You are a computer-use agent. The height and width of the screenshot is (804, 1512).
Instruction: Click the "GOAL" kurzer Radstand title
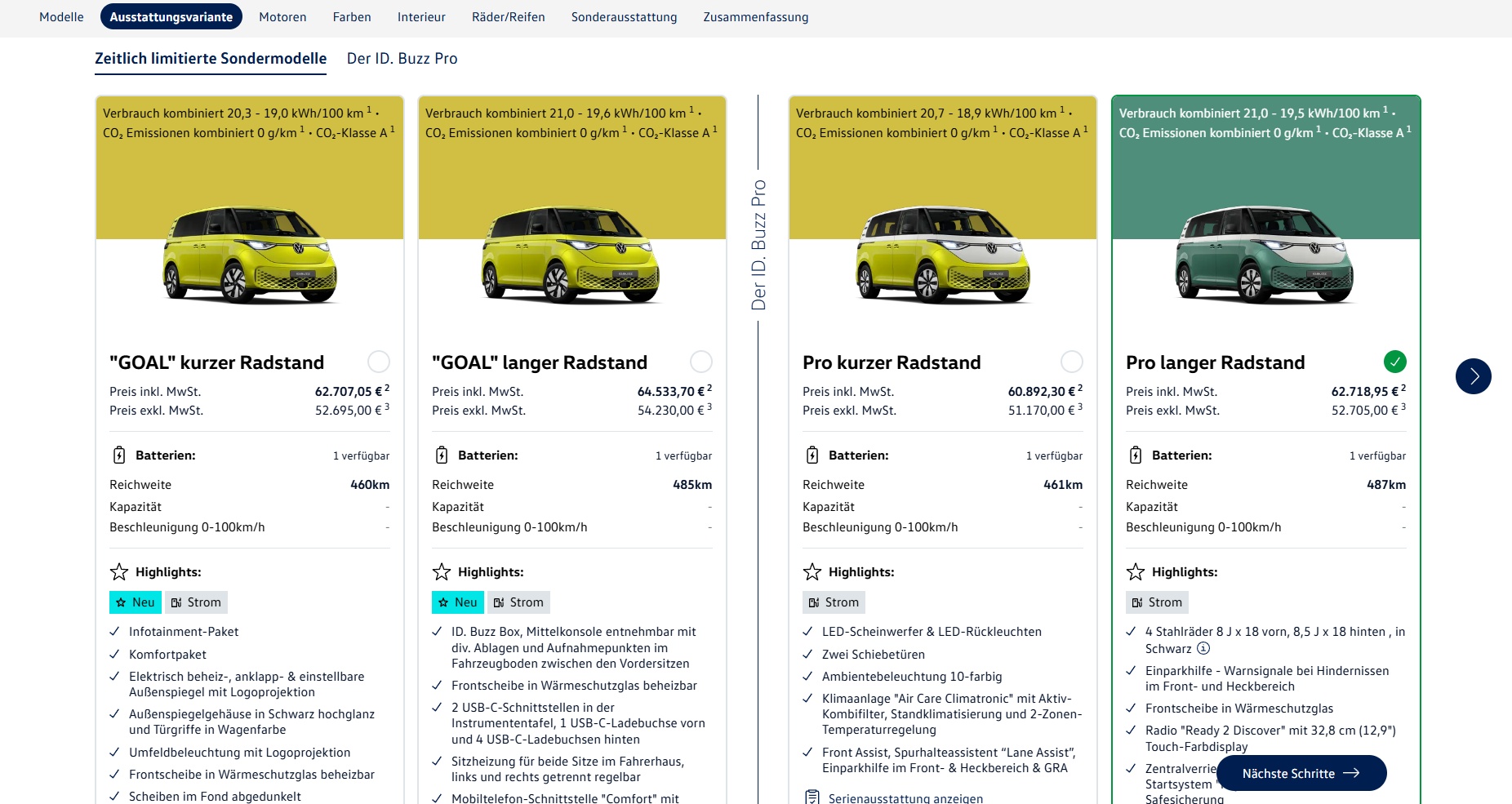(x=216, y=362)
